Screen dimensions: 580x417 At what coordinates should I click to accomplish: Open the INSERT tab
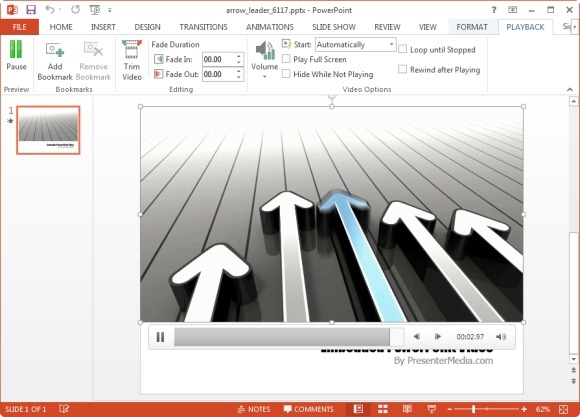pos(103,27)
